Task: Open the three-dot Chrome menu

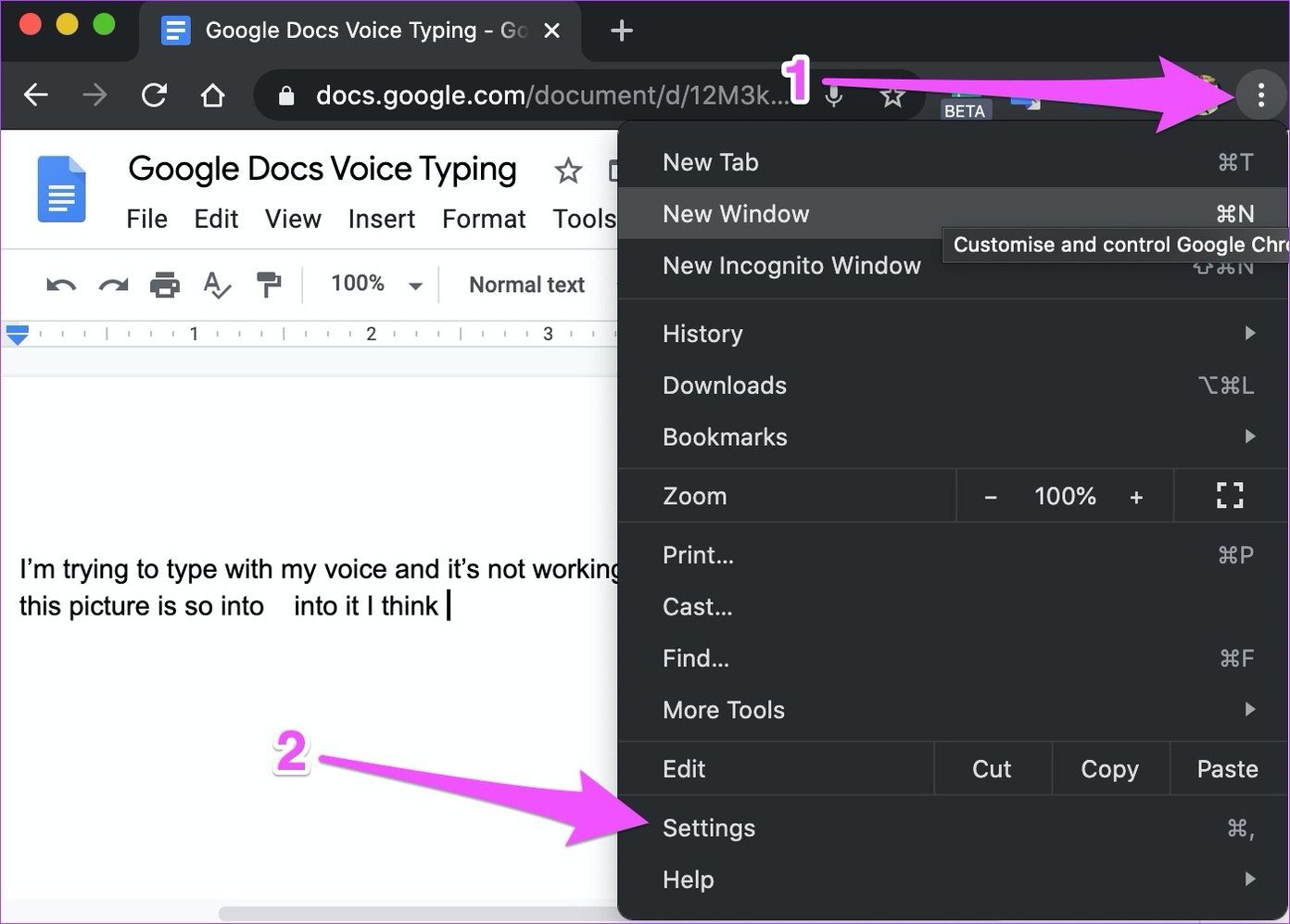Action: coord(1260,95)
